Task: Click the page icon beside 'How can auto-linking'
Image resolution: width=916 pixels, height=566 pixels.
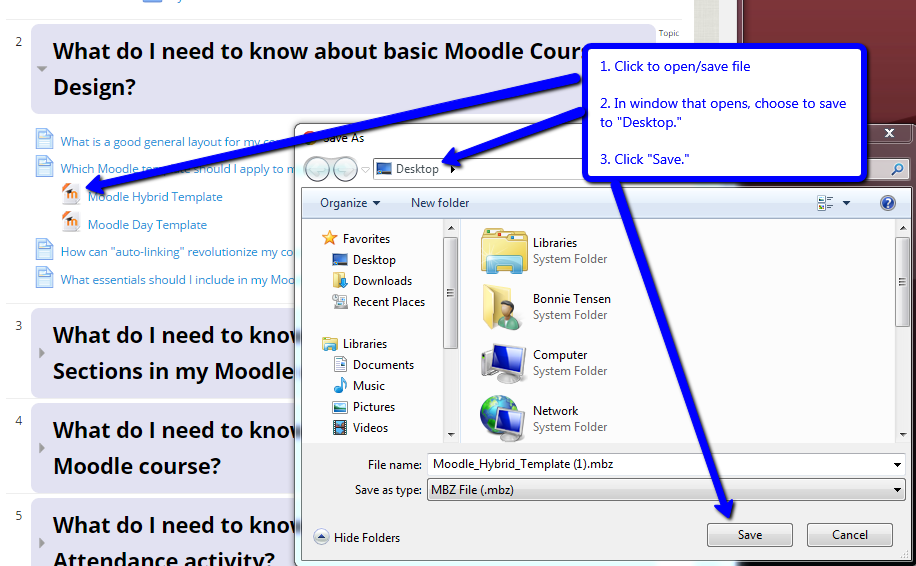Action: coord(44,249)
